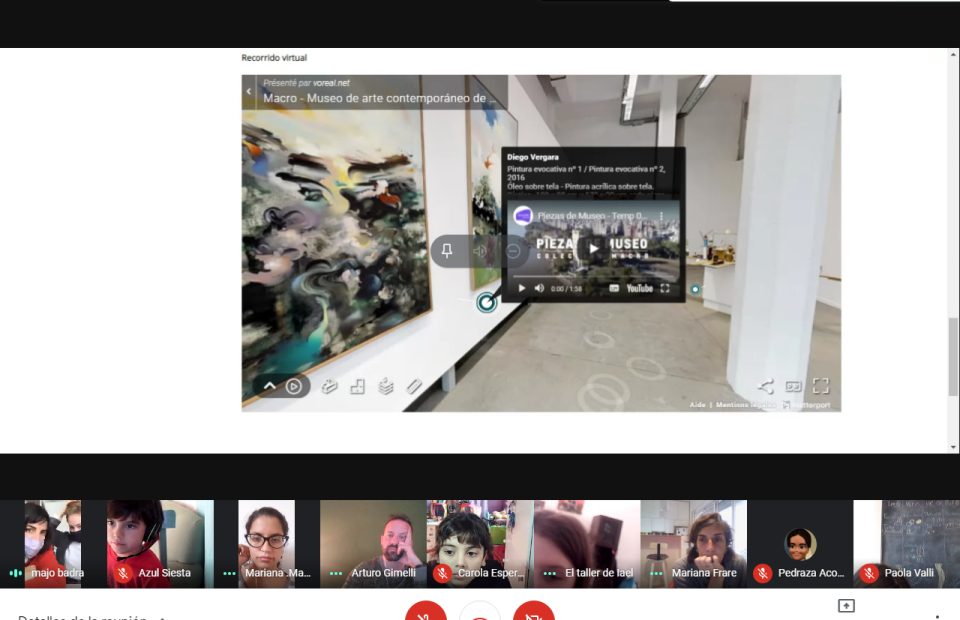Image resolution: width=960 pixels, height=620 pixels.
Task: Click the share icon in the tour
Action: 766,386
